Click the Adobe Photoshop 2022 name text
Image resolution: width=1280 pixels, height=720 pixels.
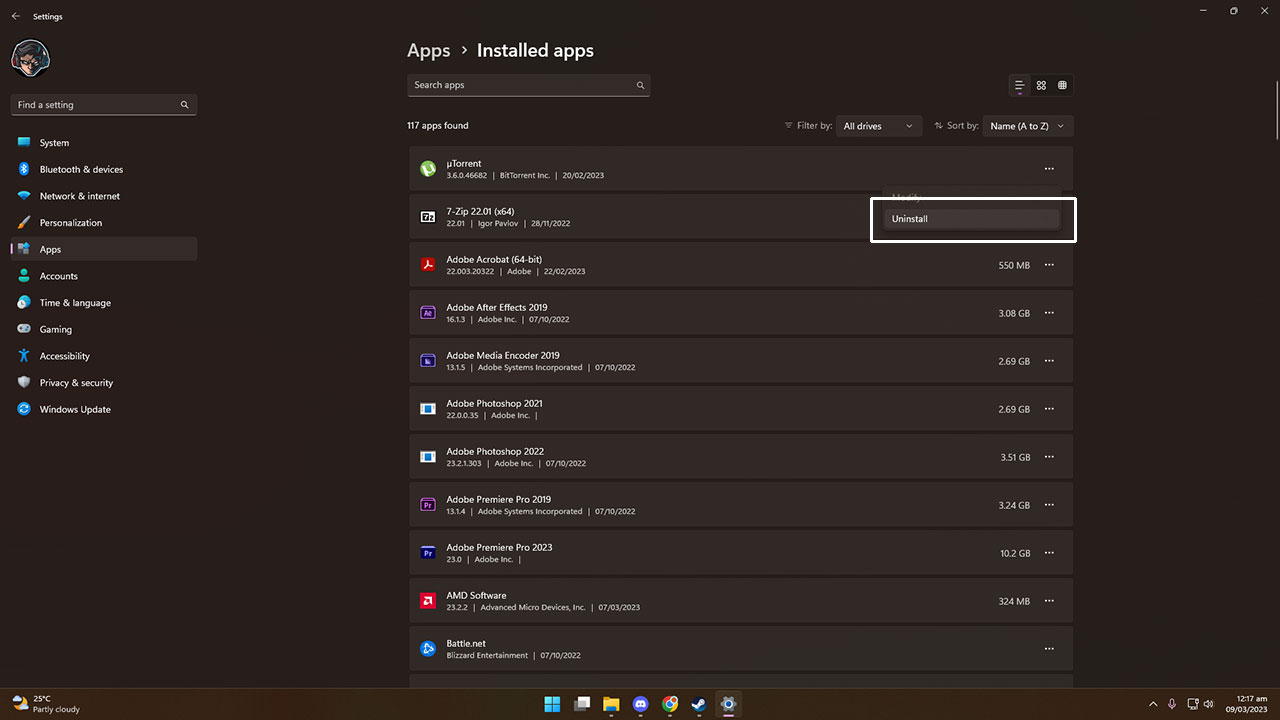495,451
